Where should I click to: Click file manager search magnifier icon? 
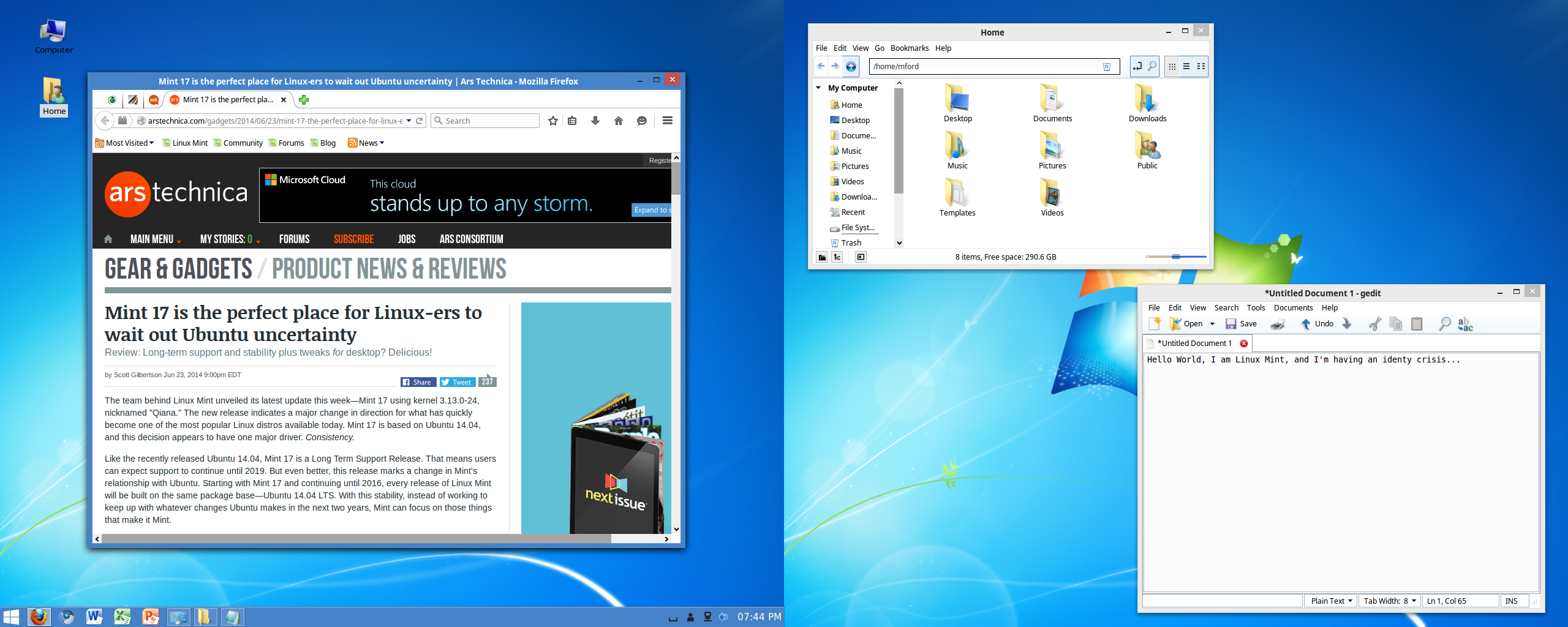coord(1152,66)
